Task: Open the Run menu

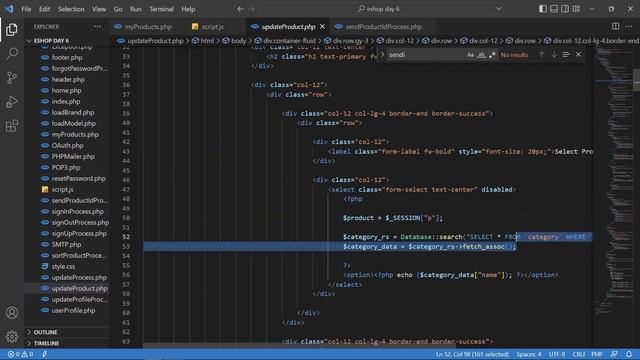Action: [x=136, y=9]
